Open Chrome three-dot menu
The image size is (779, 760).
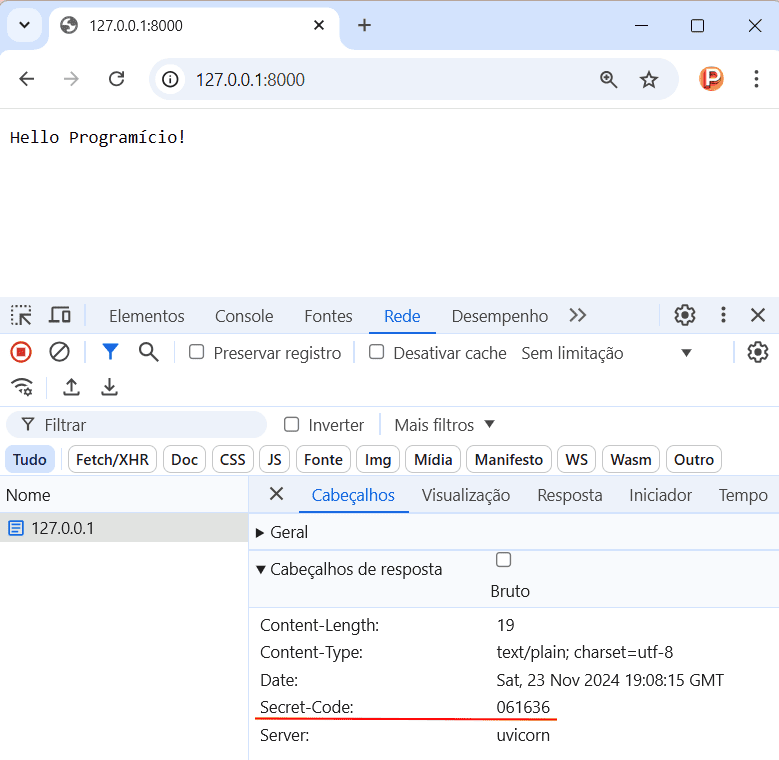[x=756, y=79]
